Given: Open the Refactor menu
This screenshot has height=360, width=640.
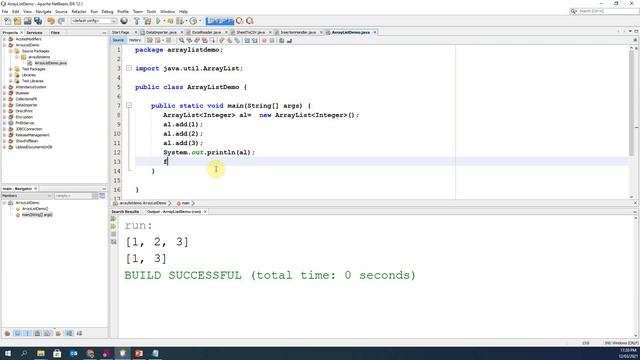Looking at the screenshot, I should [79, 11].
